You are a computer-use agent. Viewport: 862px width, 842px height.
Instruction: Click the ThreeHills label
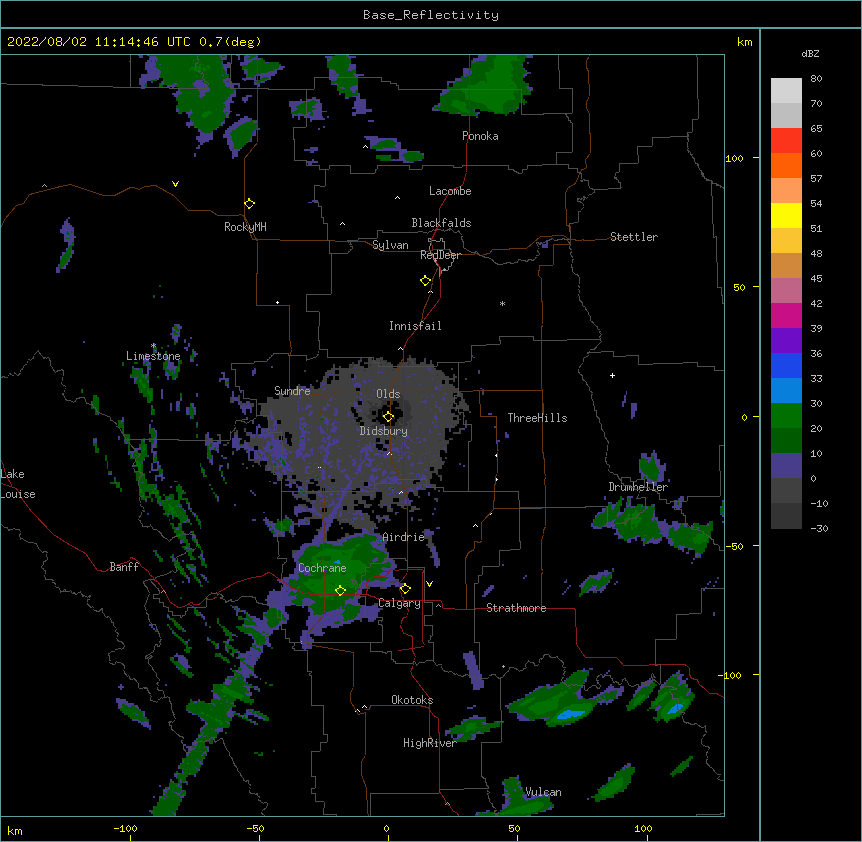coord(537,418)
